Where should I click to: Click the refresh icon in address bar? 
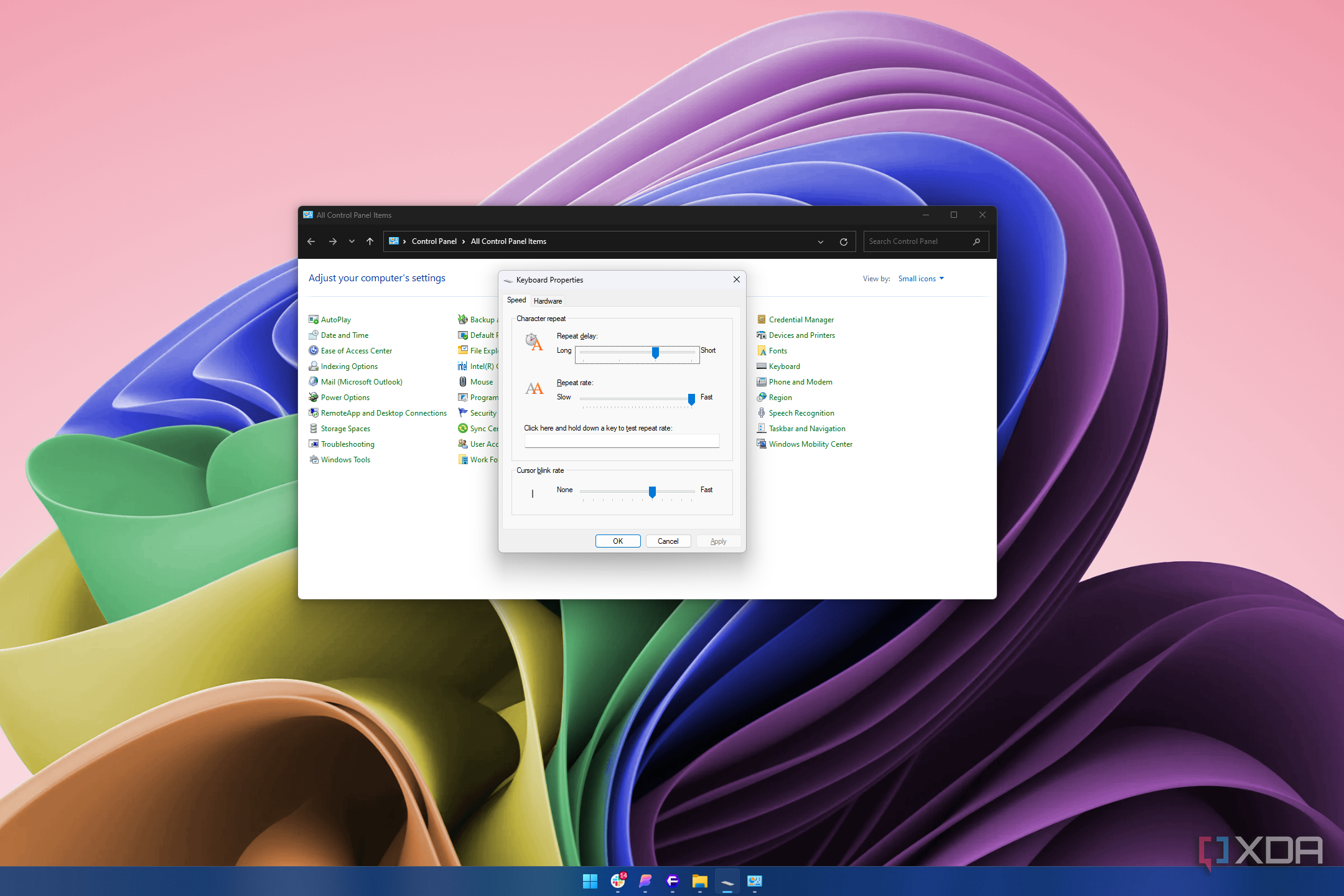(844, 241)
